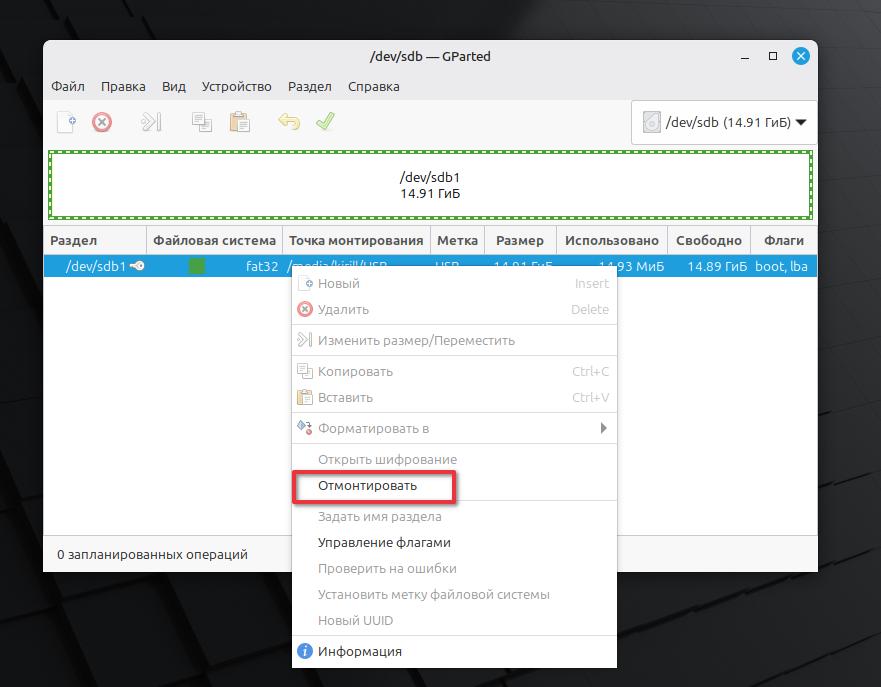Click the Delete partition toolbar icon
881x687 pixels.
tap(102, 122)
